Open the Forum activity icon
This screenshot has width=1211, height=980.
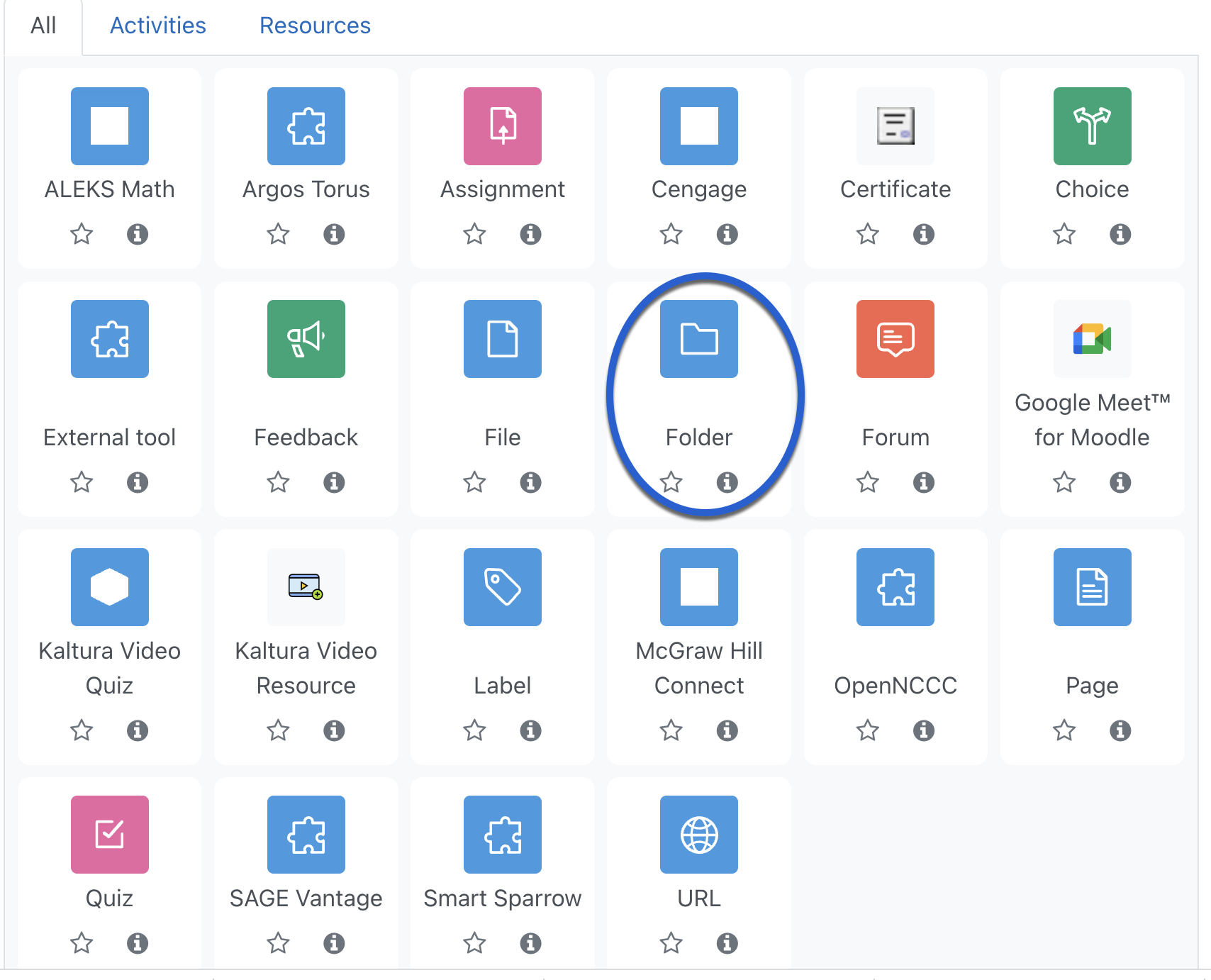895,339
